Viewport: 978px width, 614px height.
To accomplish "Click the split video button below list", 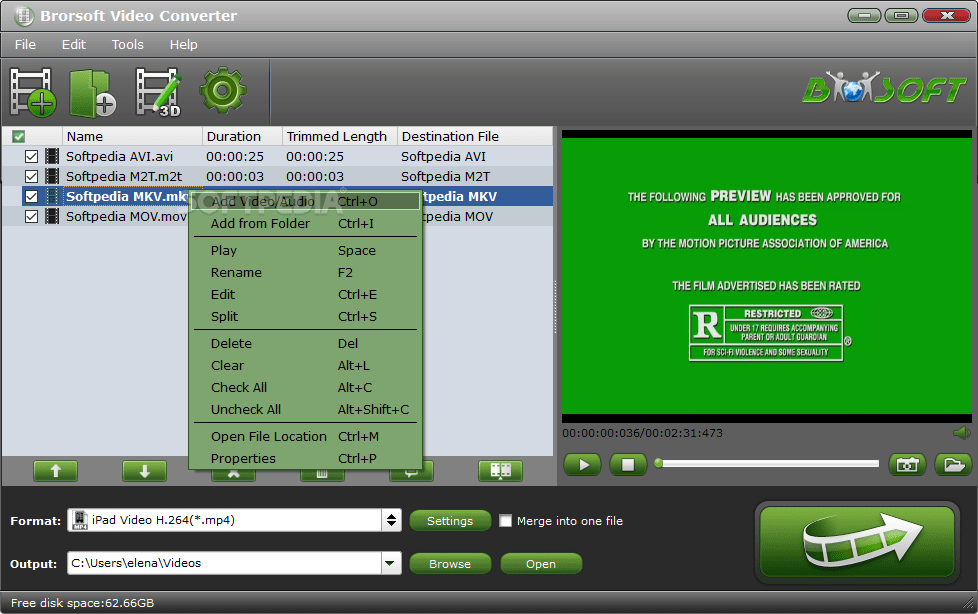I will click(x=500, y=471).
